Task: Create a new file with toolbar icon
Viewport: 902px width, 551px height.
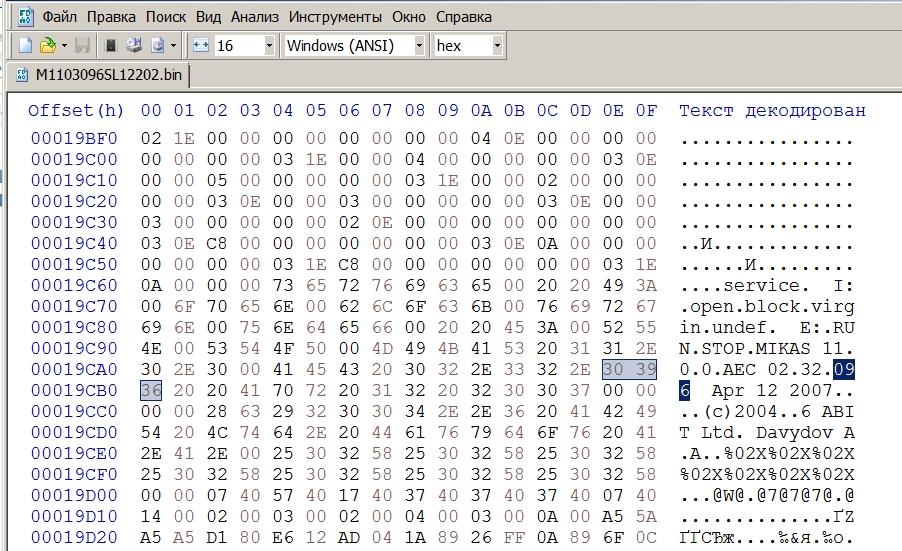Action: tap(25, 45)
